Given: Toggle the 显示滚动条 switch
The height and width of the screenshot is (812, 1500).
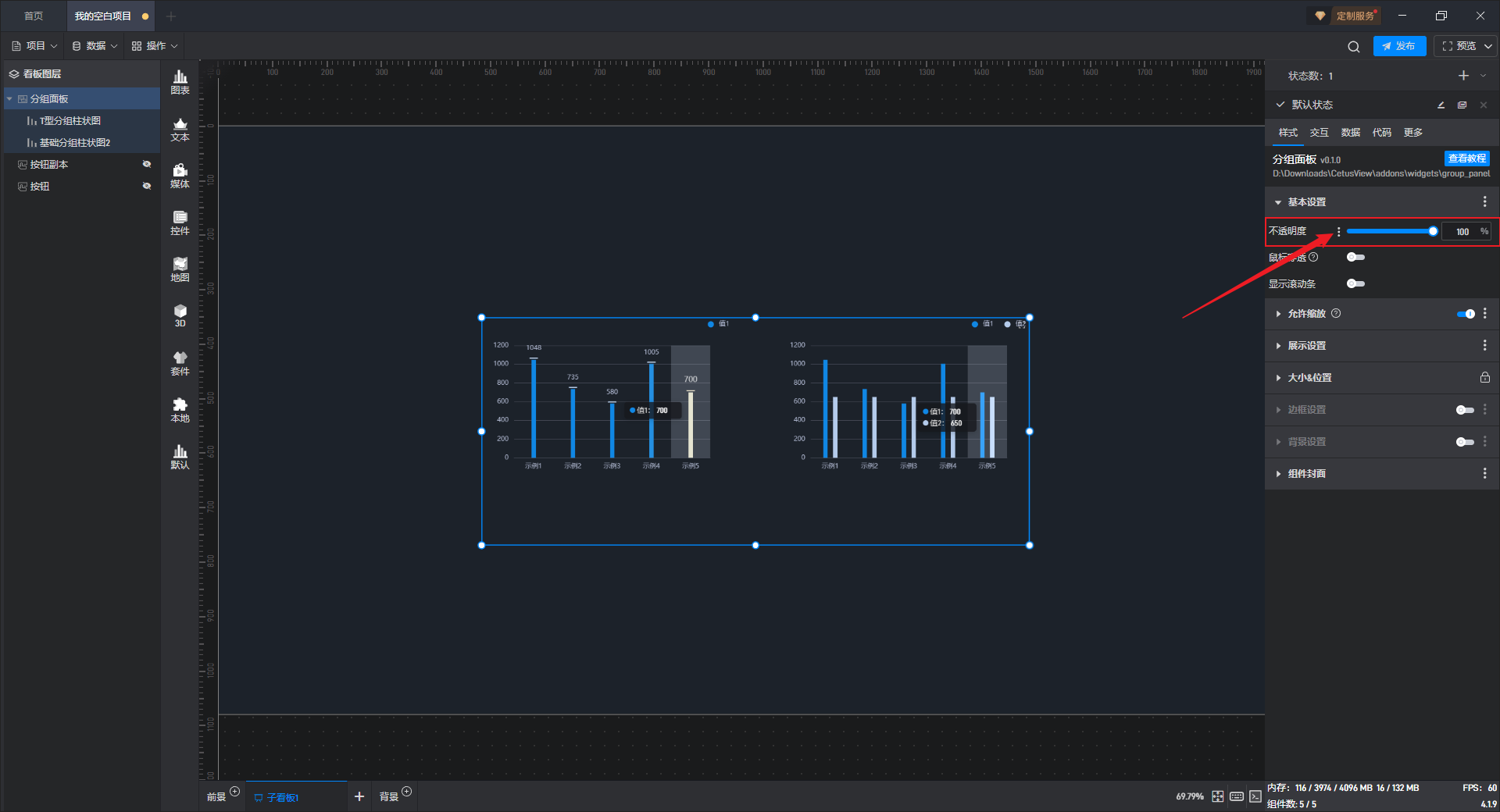Looking at the screenshot, I should coord(1355,283).
